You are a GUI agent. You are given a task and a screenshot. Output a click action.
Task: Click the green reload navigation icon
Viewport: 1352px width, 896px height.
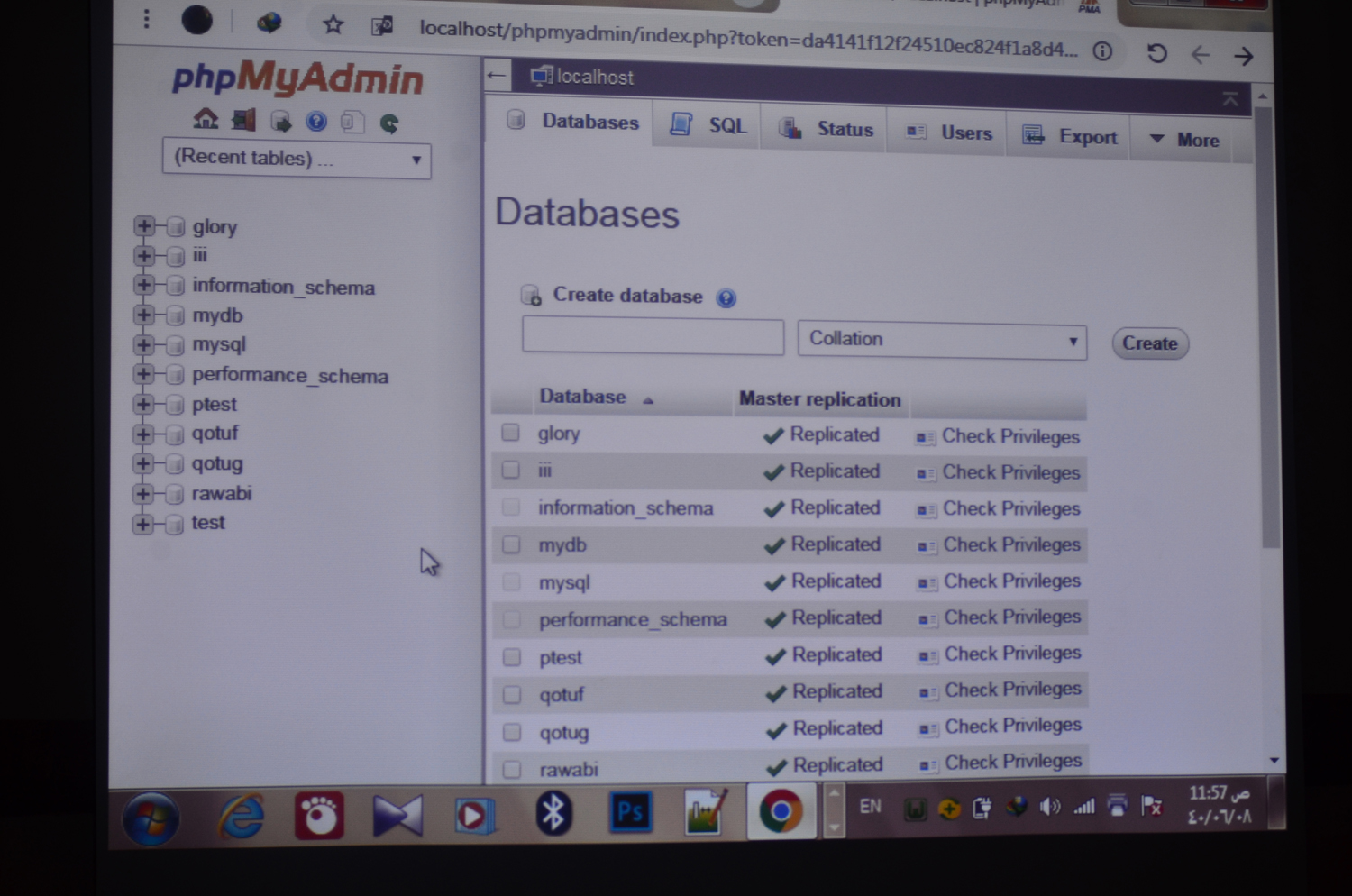(x=389, y=123)
